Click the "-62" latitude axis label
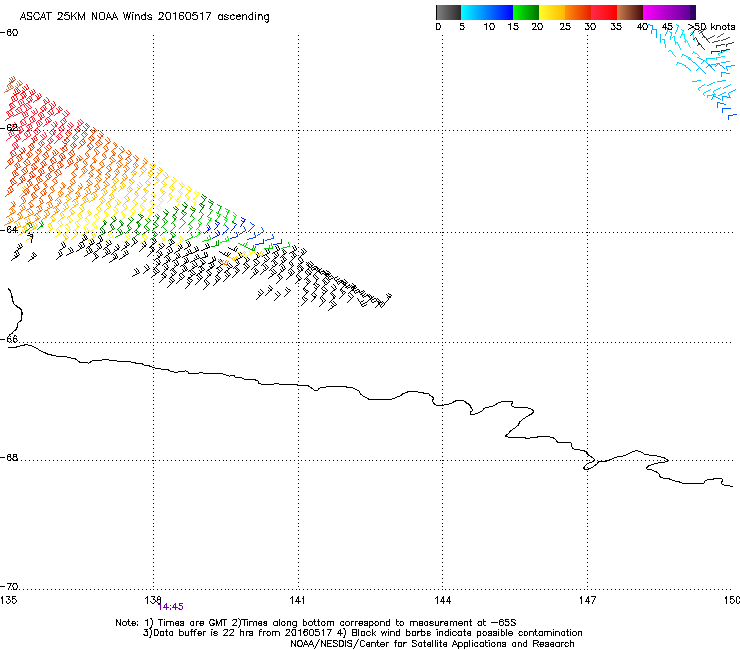This screenshot has width=740, height=650. pyautogui.click(x=9, y=128)
